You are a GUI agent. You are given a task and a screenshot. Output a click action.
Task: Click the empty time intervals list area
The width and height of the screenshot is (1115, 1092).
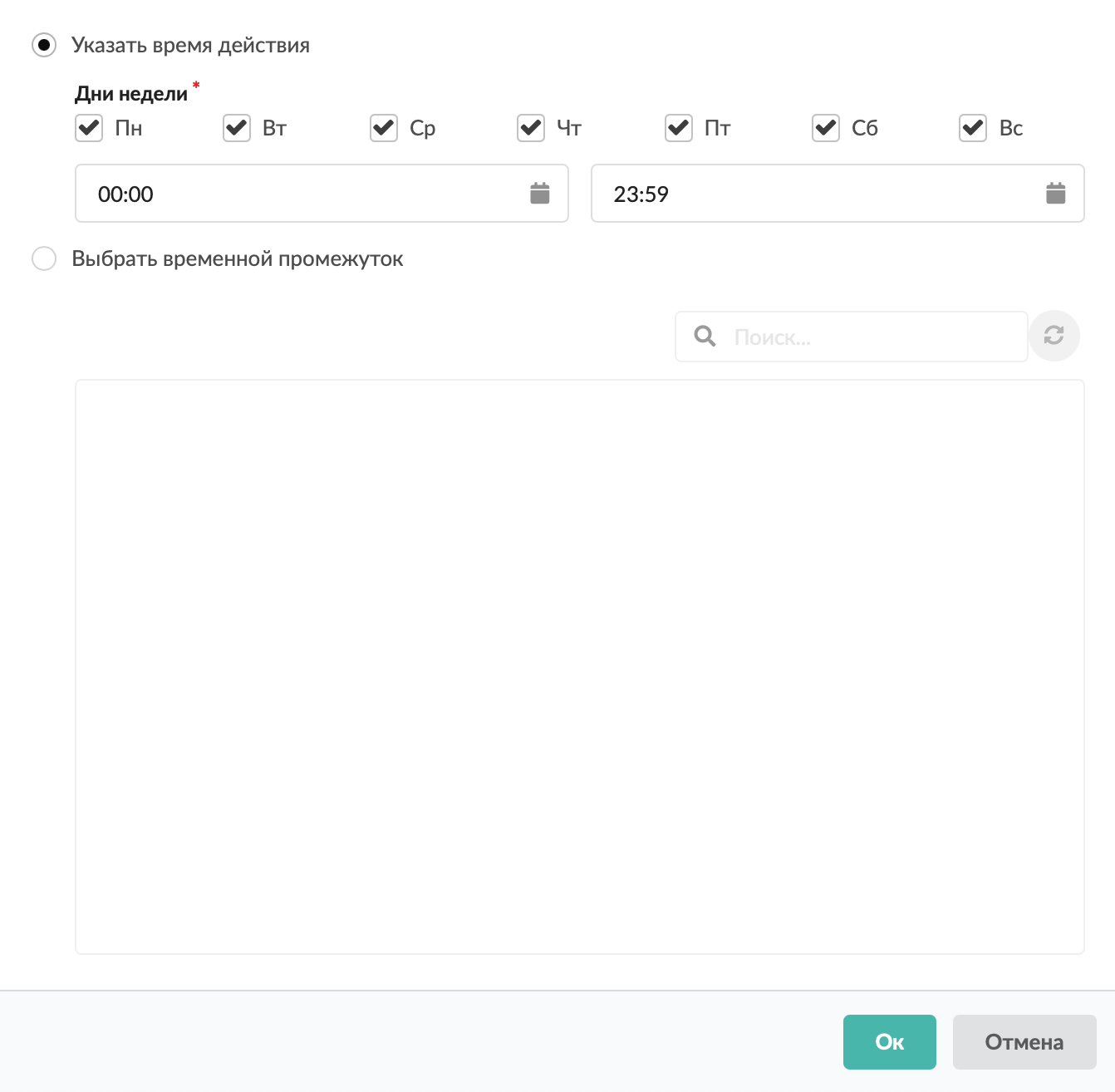click(x=580, y=667)
